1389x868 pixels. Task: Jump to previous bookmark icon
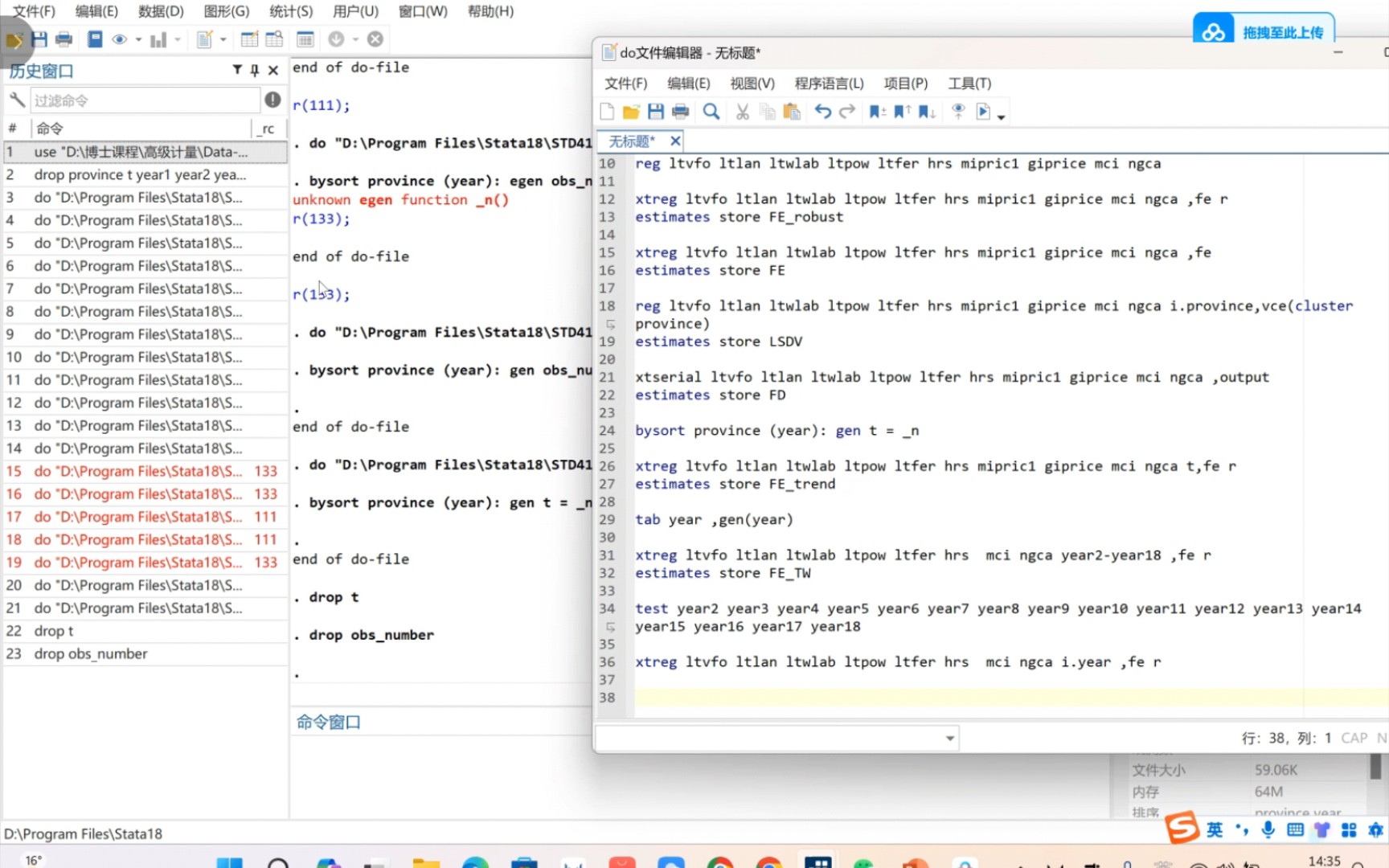point(902,112)
